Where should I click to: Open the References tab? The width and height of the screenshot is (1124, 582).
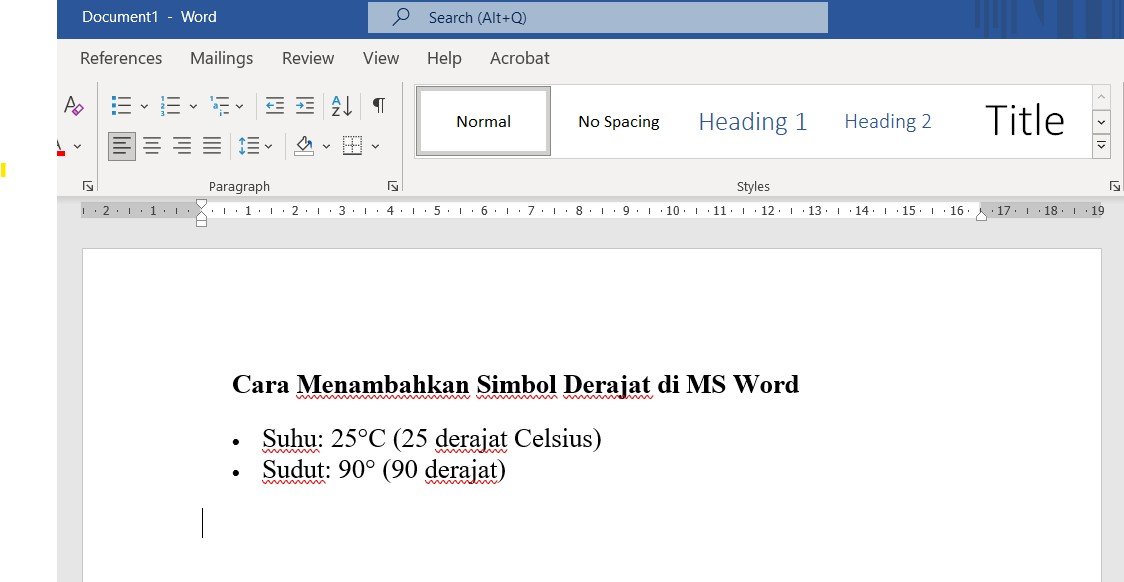coord(121,58)
